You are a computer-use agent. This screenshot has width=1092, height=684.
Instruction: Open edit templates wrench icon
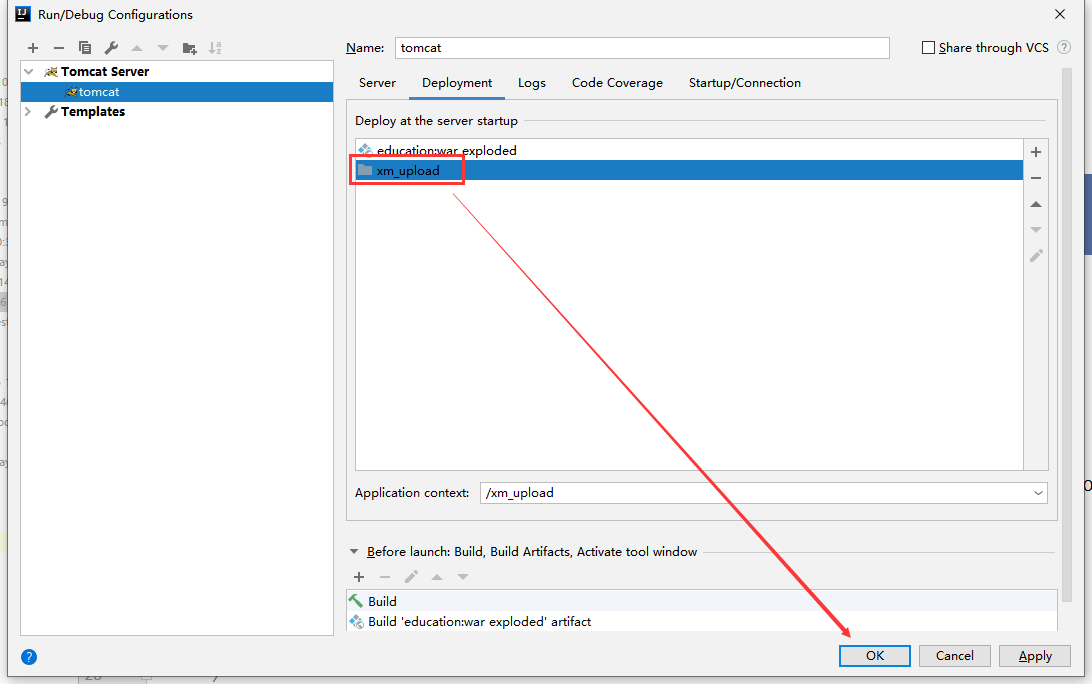coord(111,48)
